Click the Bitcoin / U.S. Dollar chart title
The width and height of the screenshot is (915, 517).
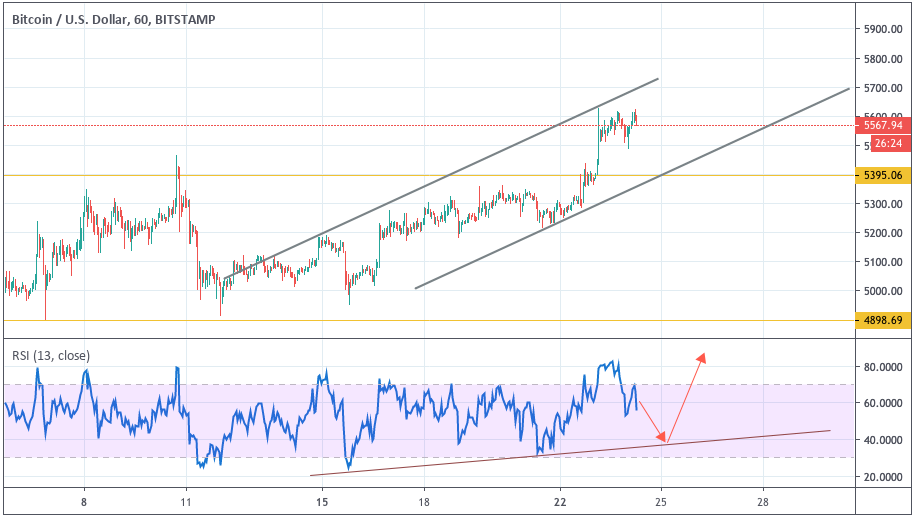pyautogui.click(x=113, y=20)
